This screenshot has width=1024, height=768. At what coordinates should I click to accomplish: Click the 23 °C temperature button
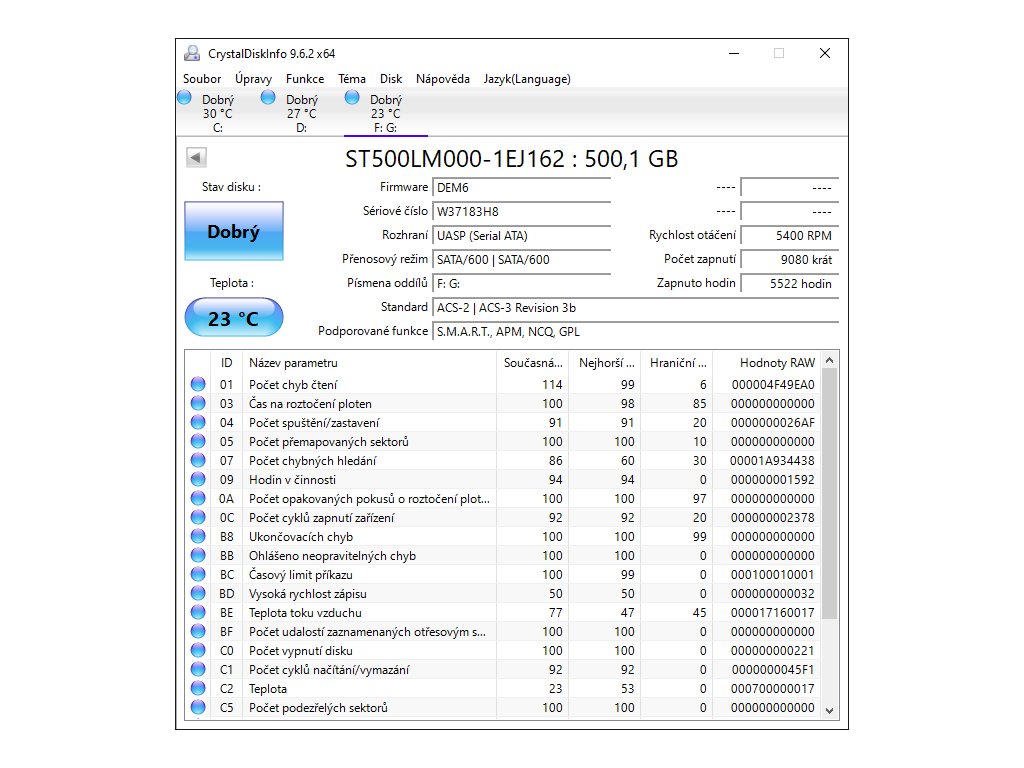pos(233,319)
